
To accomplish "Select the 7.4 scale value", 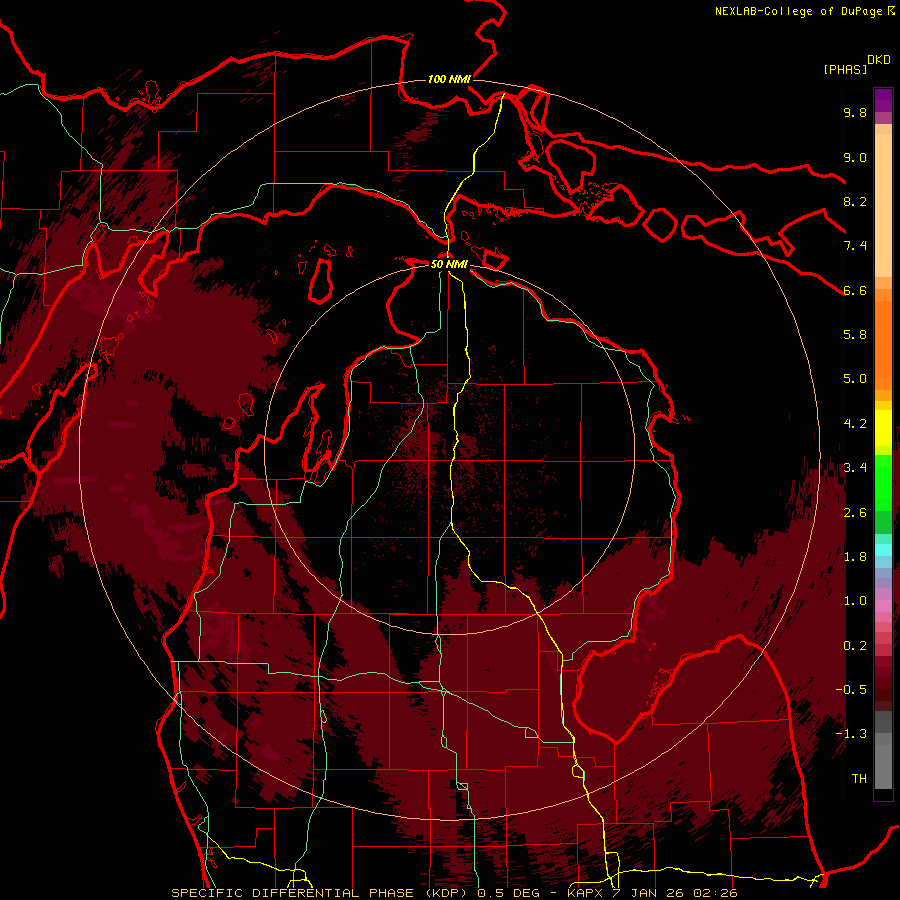I will (x=855, y=246).
